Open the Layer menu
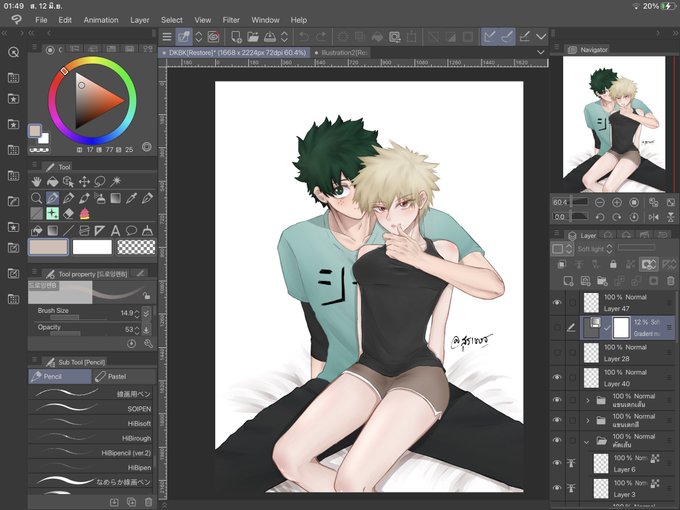 pyautogui.click(x=140, y=20)
